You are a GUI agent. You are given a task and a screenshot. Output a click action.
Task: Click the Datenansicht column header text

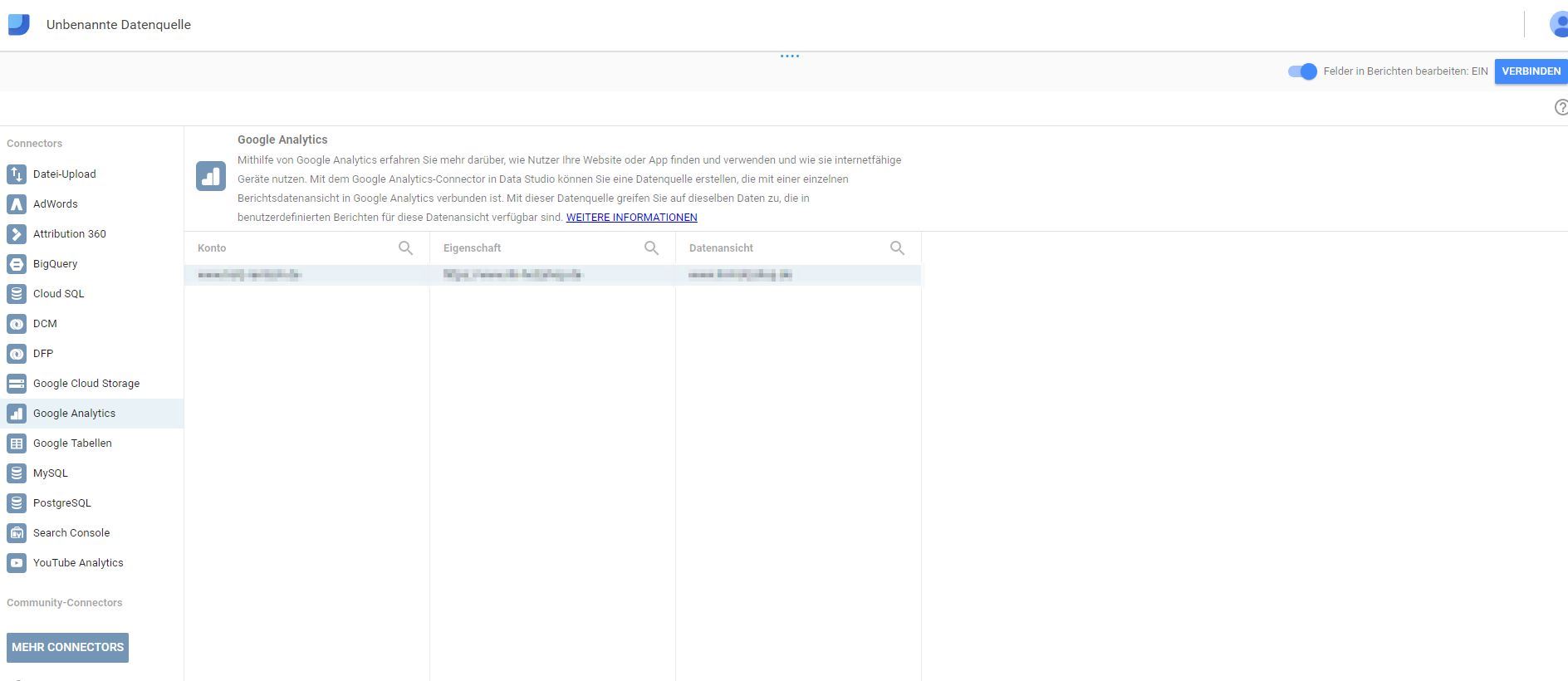click(721, 248)
